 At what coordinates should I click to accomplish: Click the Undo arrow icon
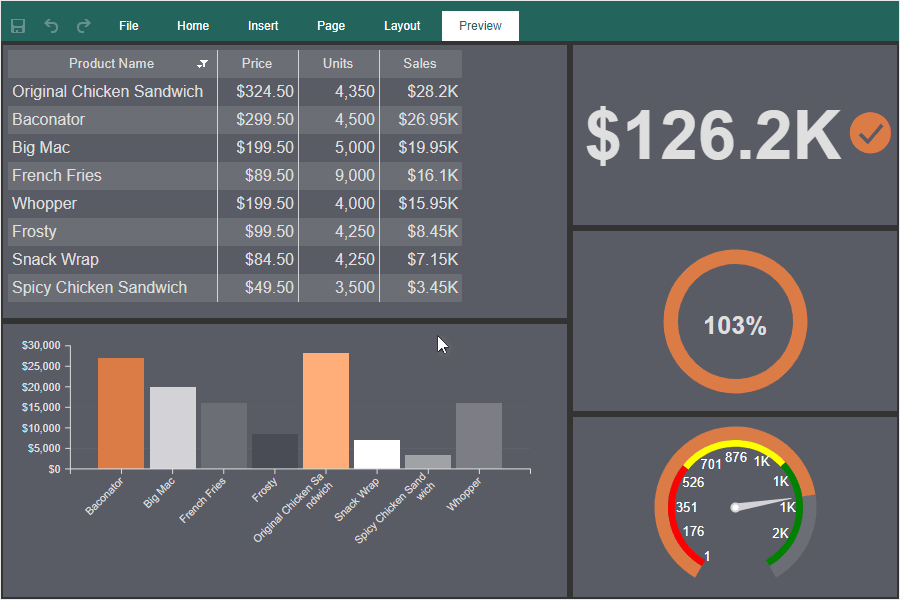(x=51, y=26)
